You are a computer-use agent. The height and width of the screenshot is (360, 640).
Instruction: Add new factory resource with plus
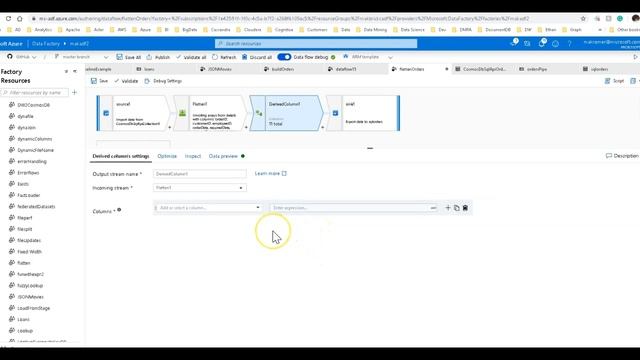[x=74, y=93]
